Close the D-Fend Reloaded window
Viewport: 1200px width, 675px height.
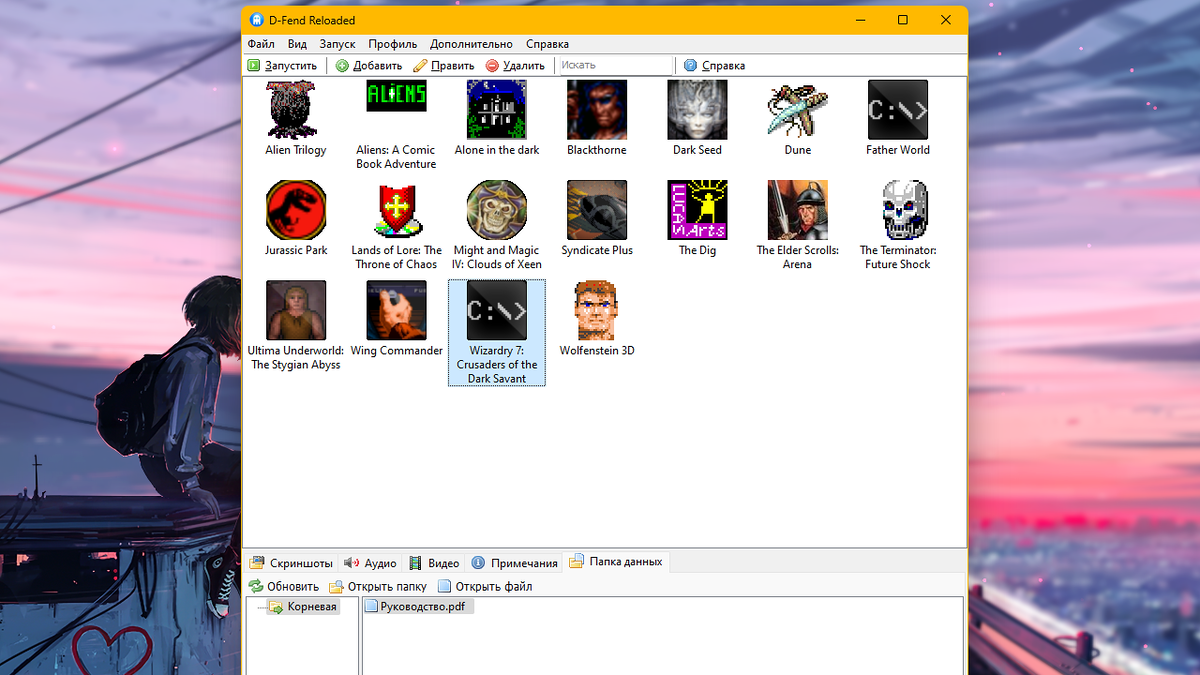[x=946, y=20]
